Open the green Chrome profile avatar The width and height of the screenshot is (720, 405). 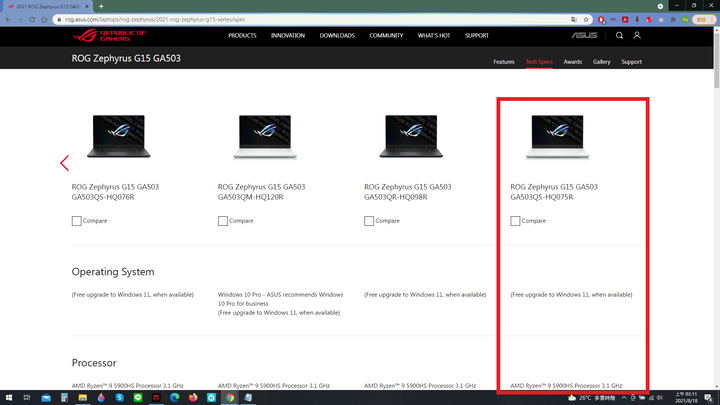(x=685, y=19)
